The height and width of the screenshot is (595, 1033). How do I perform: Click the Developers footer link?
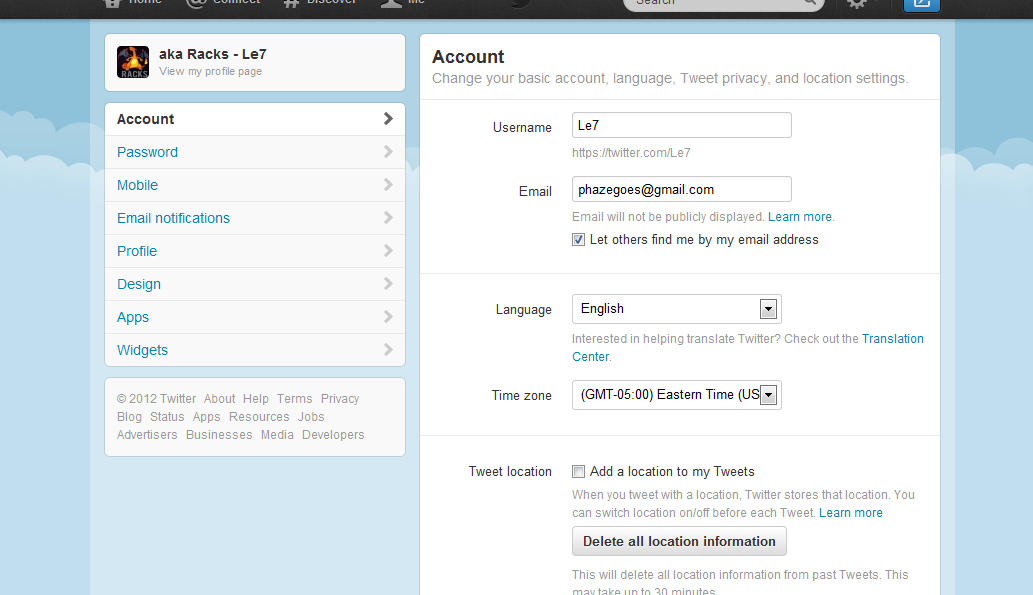[333, 435]
